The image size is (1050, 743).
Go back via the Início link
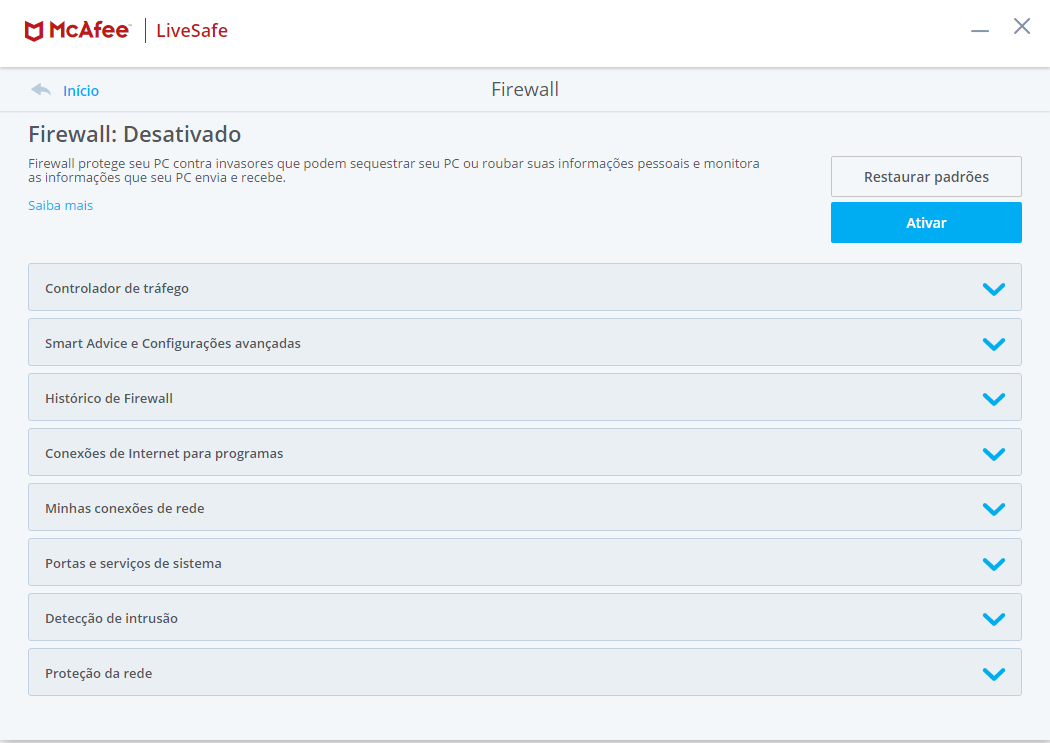pyautogui.click(x=81, y=90)
